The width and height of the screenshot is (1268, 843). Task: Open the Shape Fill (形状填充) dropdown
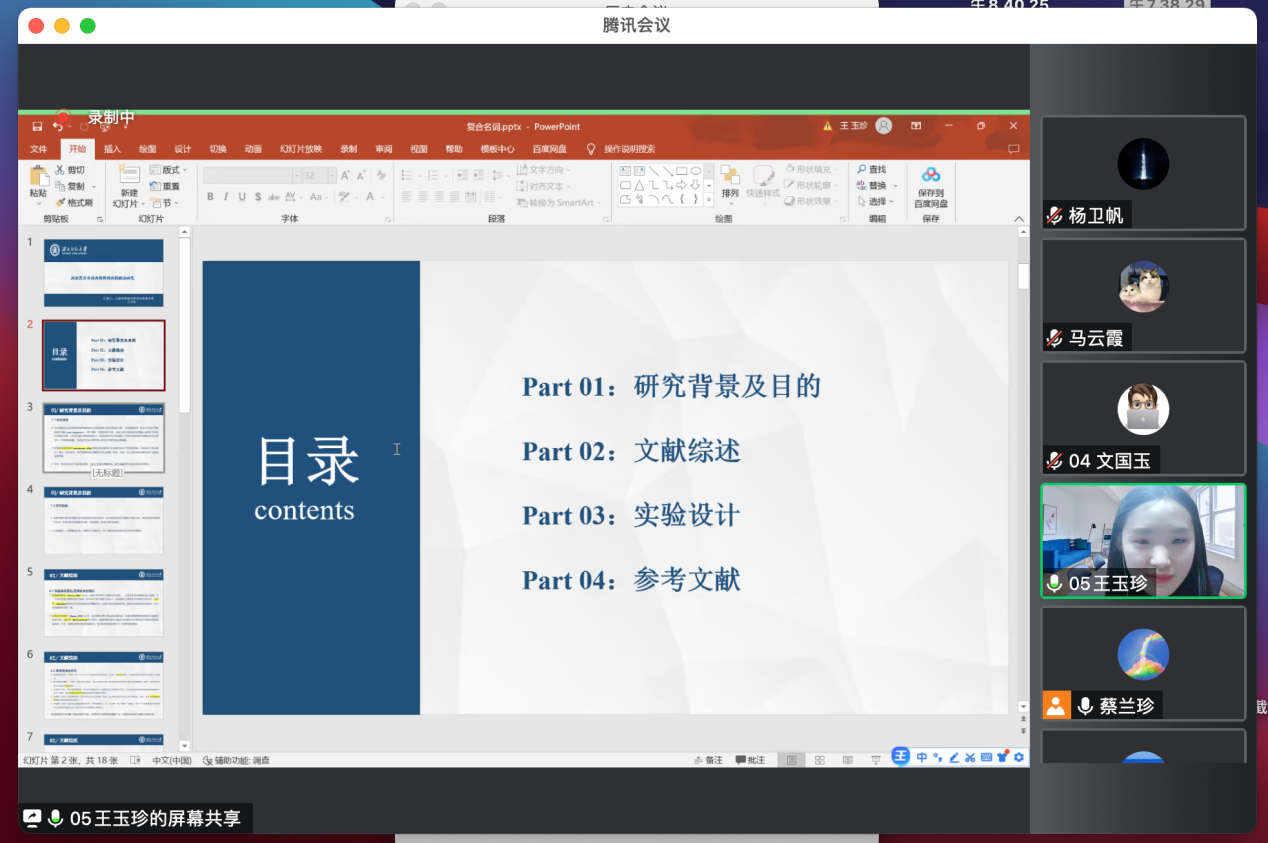point(810,170)
